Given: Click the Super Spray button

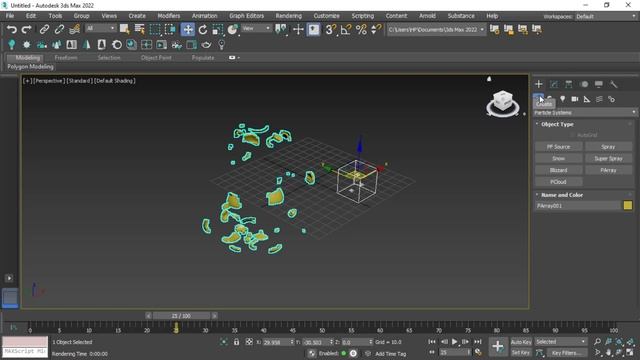Looking at the screenshot, I should pos(608,158).
